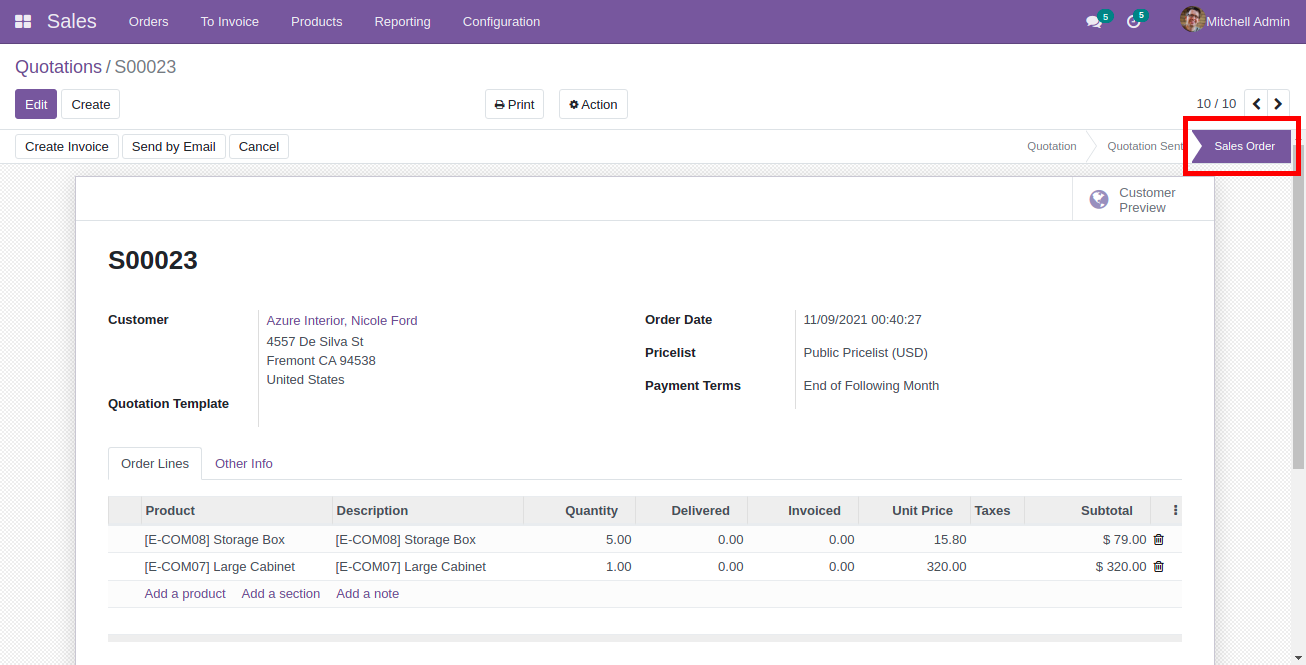1306x665 pixels.
Task: Click Add a product link
Action: tap(185, 594)
